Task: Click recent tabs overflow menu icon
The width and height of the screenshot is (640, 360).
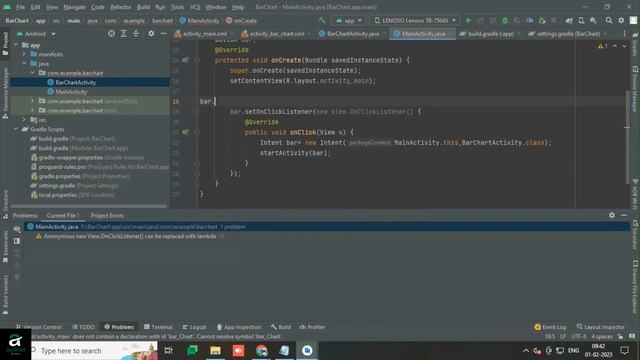Action: [x=624, y=33]
